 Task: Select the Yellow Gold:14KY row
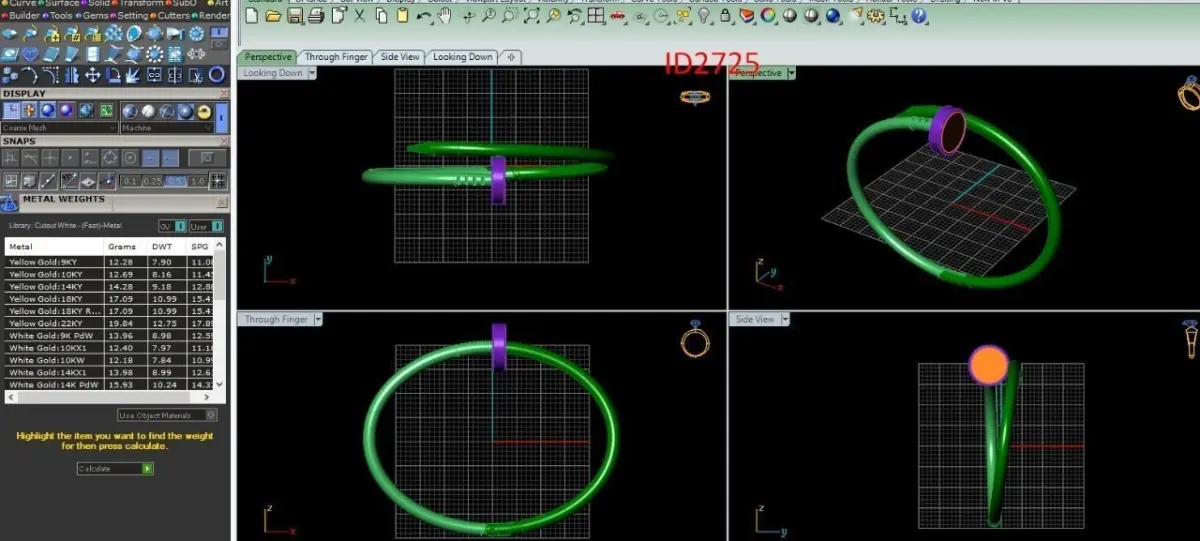coord(110,286)
